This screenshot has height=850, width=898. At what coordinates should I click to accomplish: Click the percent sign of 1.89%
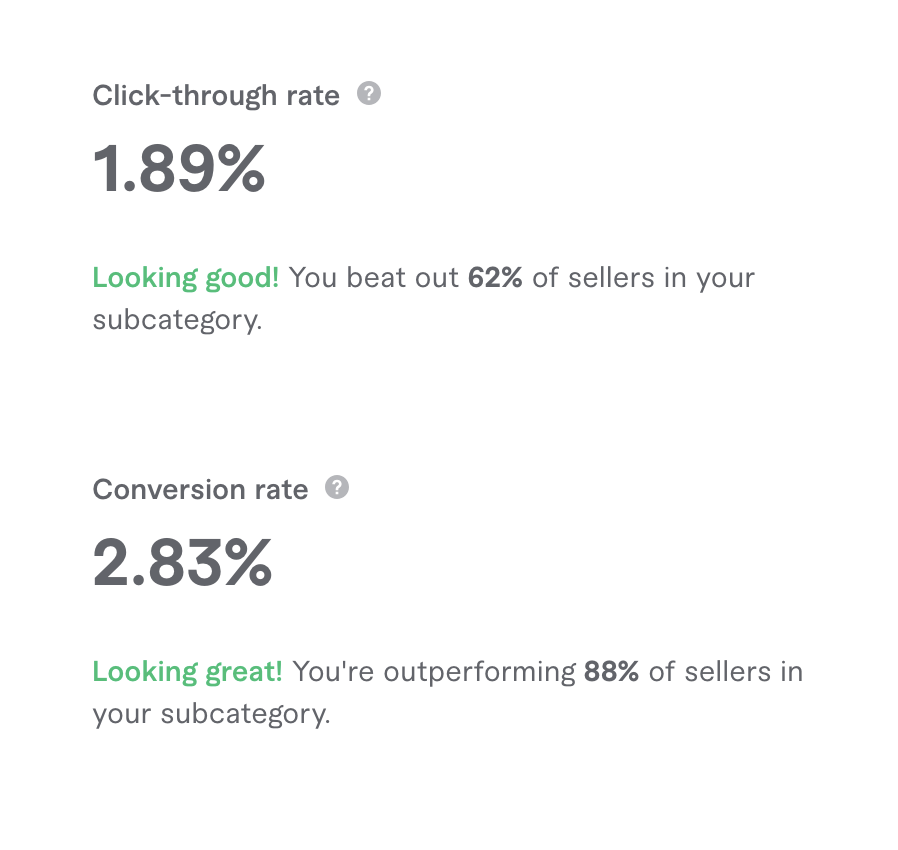pyautogui.click(x=241, y=168)
